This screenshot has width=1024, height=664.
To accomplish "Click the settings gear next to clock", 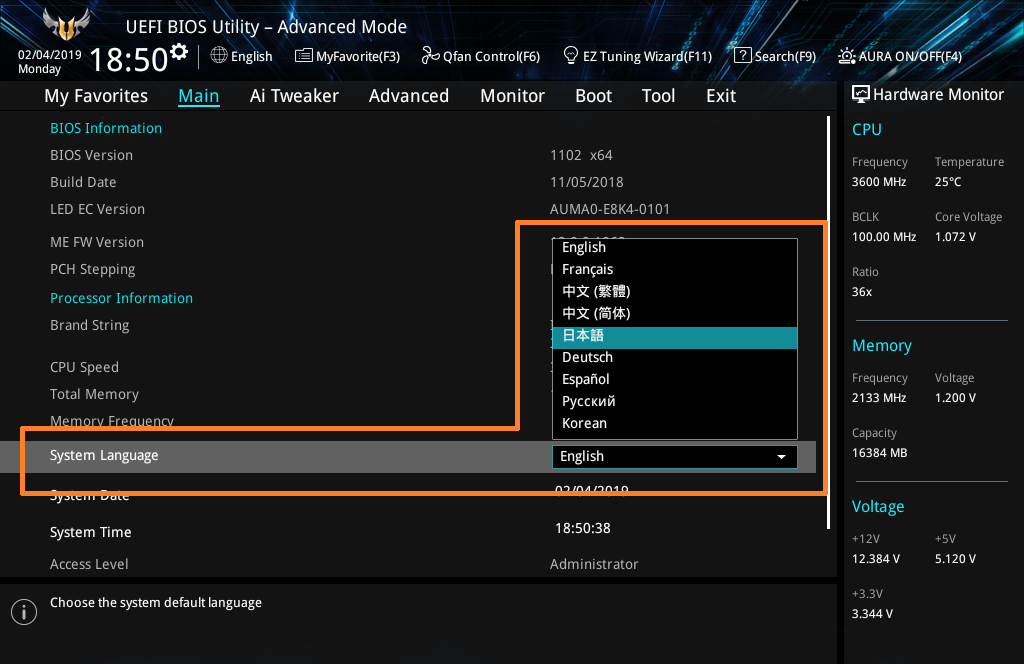I will click(x=179, y=52).
